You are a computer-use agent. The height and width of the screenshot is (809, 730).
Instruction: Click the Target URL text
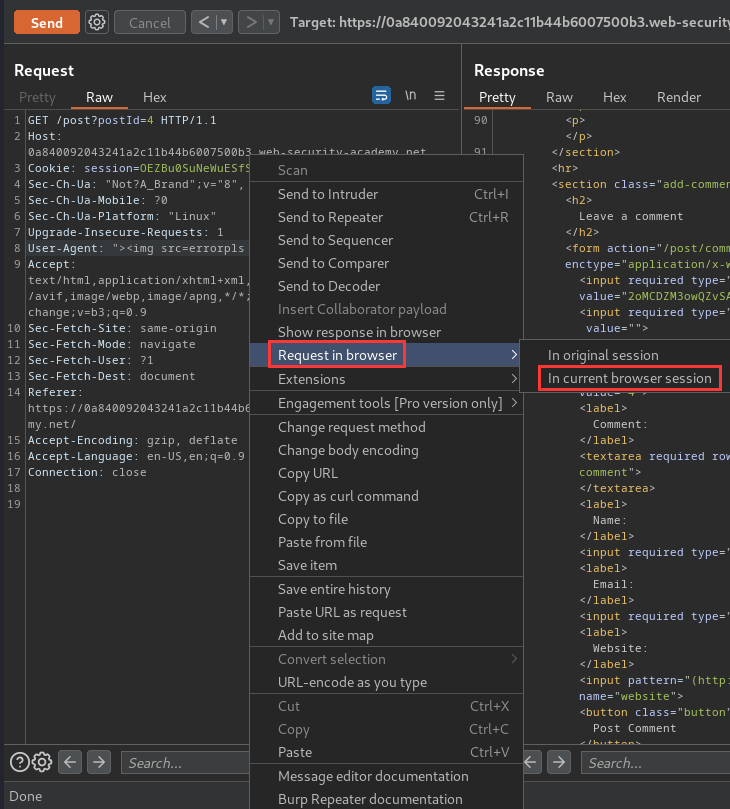coord(510,22)
